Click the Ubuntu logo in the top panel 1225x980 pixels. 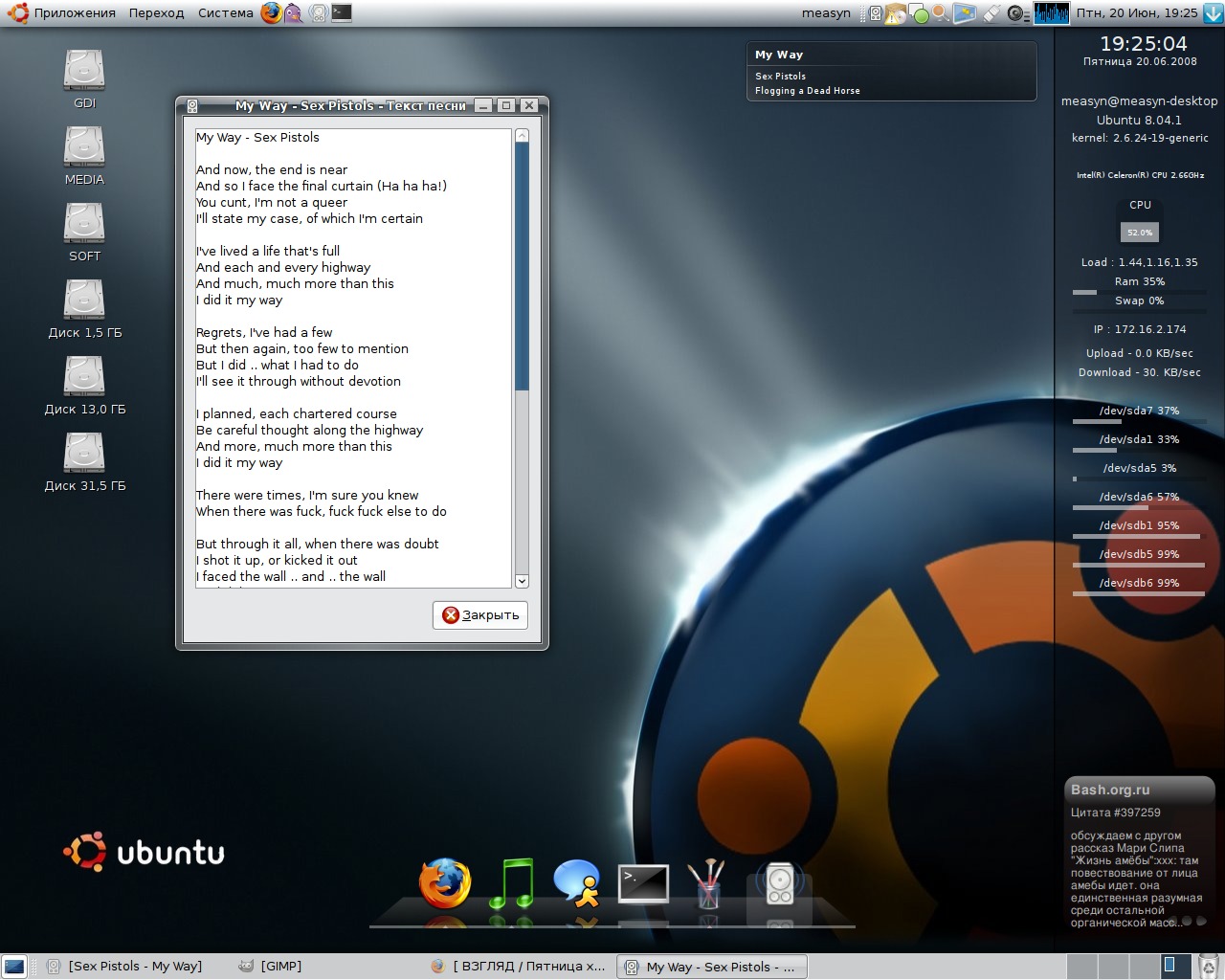point(17,12)
